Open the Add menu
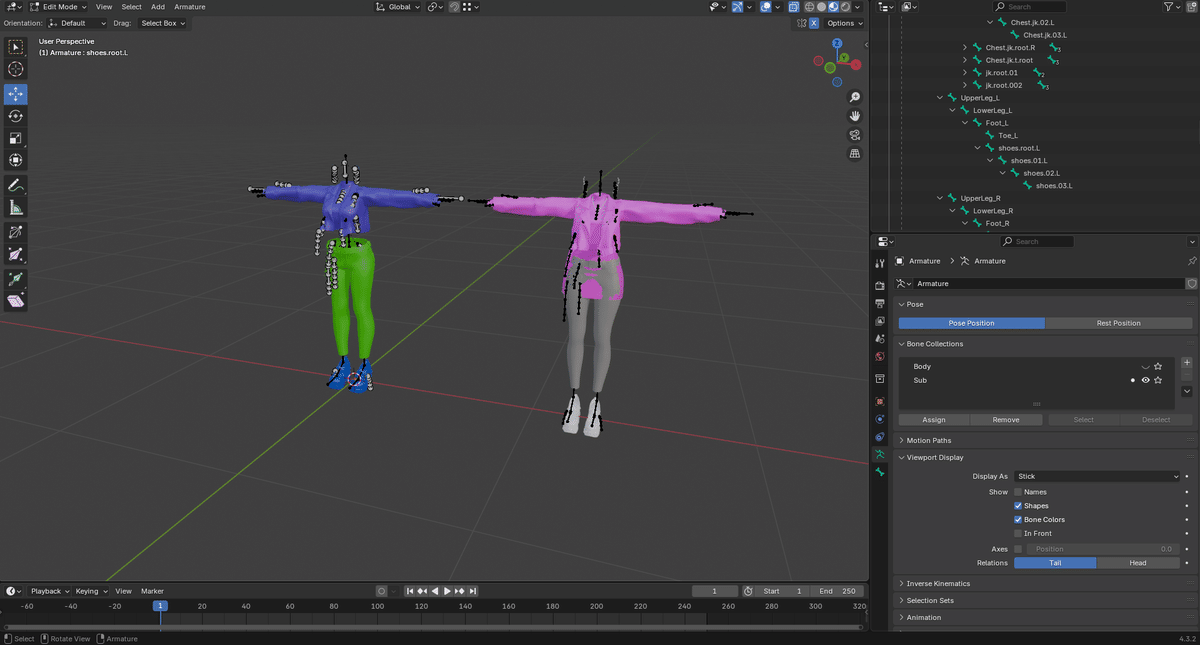The width and height of the screenshot is (1200, 645). [x=158, y=6]
